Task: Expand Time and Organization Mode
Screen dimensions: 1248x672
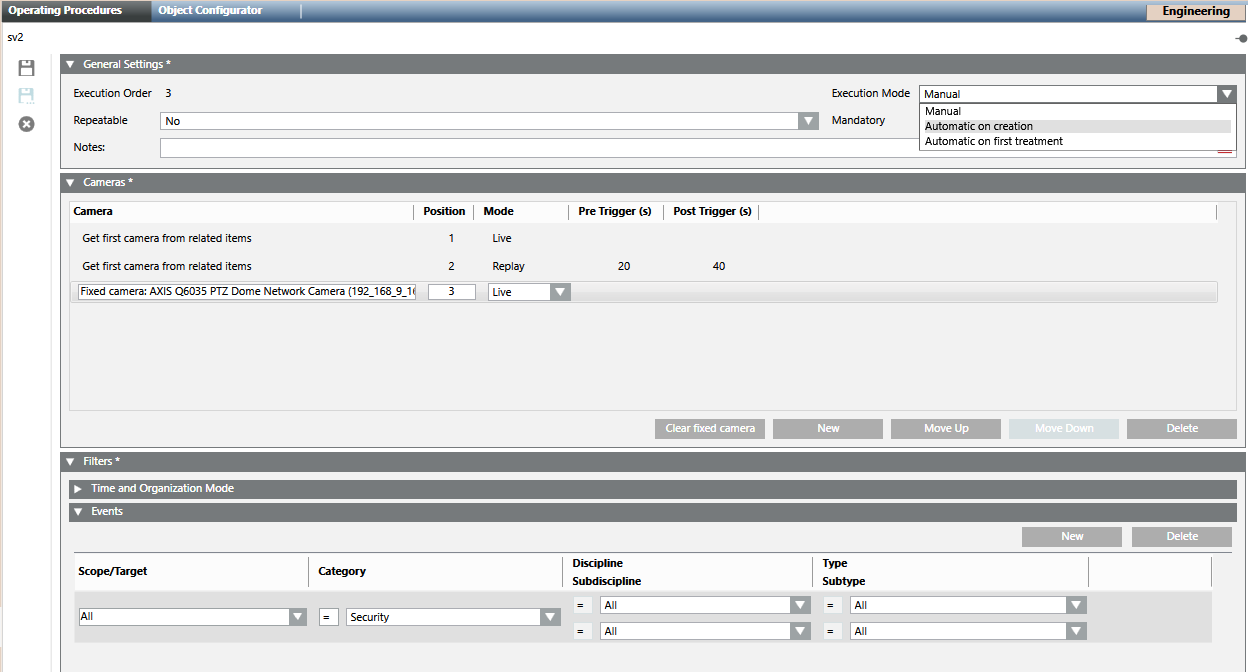Action: 78,489
